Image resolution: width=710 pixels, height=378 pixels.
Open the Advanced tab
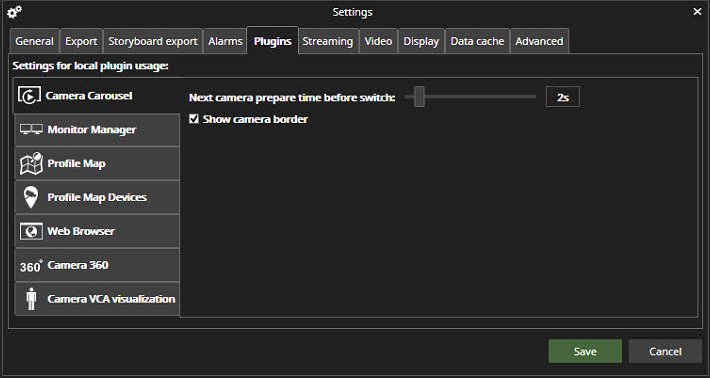click(x=539, y=41)
